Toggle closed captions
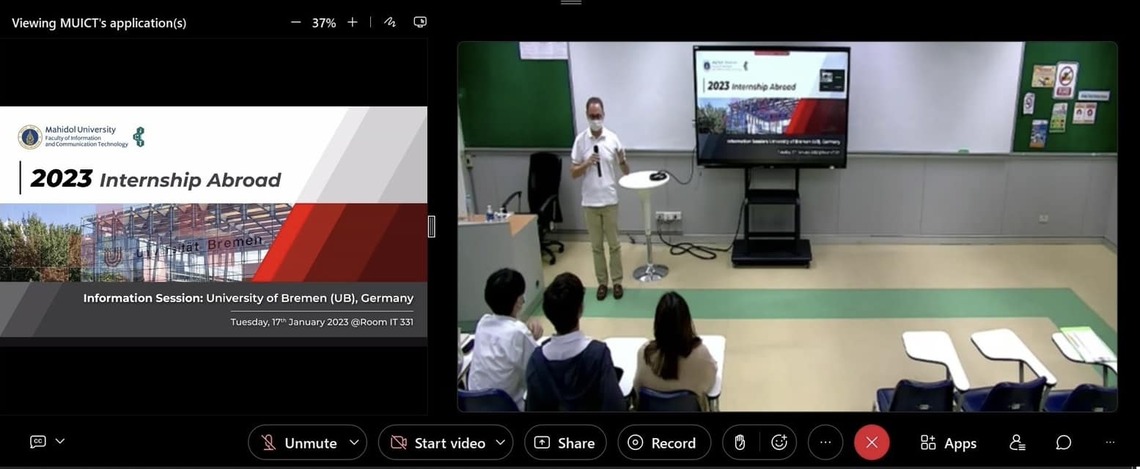Screen dimensions: 1140x469 tap(38, 442)
